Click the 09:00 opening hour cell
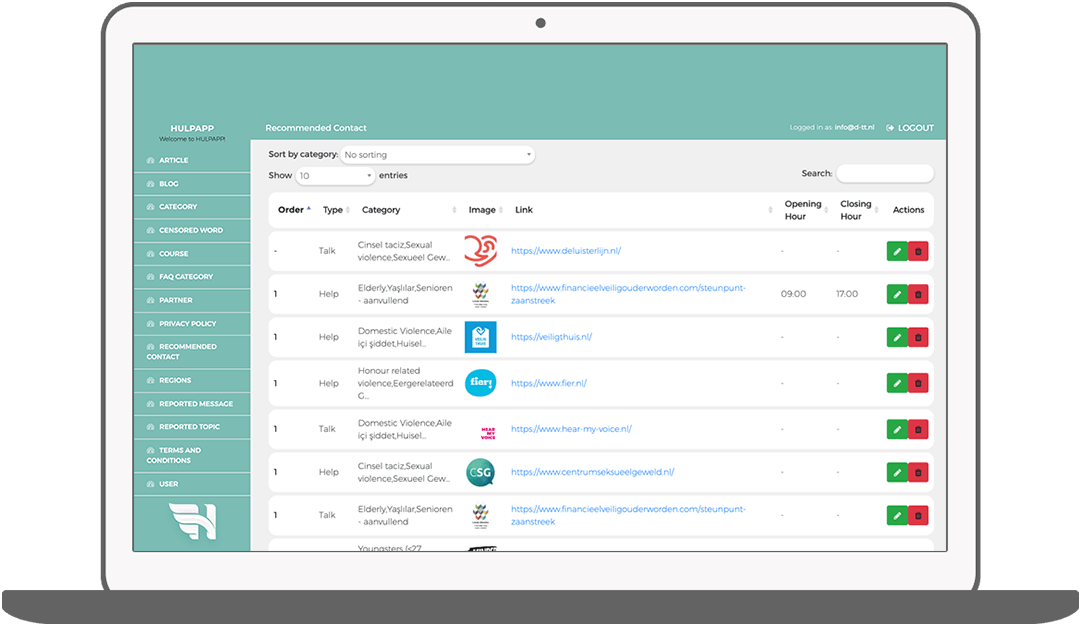1081x626 pixels. click(794, 294)
